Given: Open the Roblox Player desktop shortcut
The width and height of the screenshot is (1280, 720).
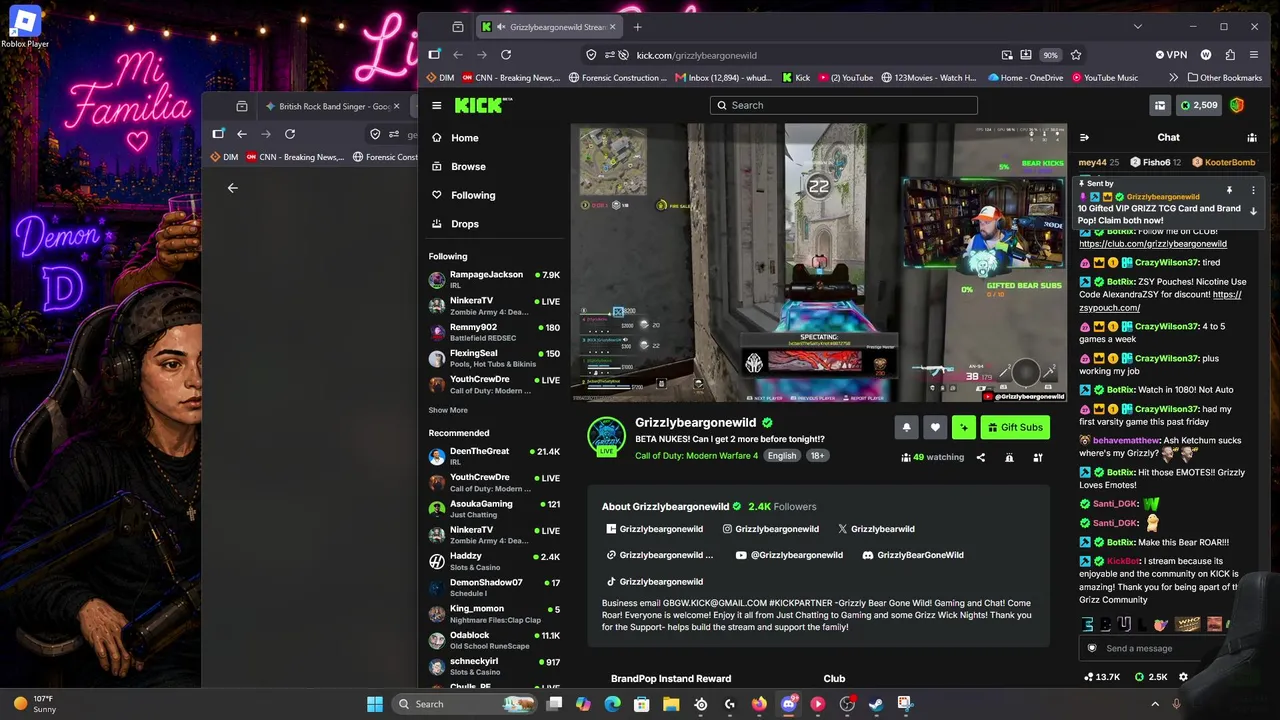Looking at the screenshot, I should 25,26.
